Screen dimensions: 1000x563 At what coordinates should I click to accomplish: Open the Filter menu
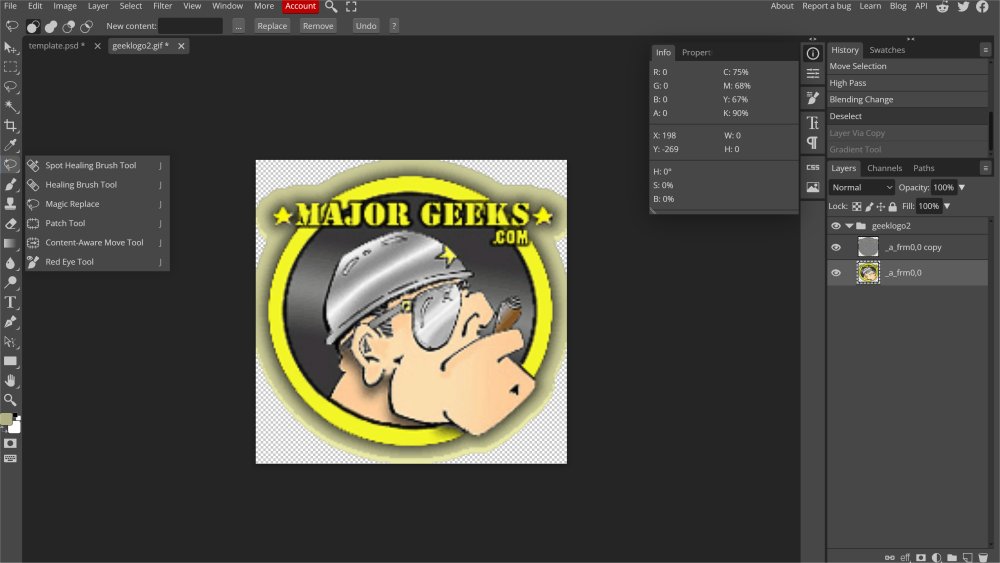tap(163, 6)
